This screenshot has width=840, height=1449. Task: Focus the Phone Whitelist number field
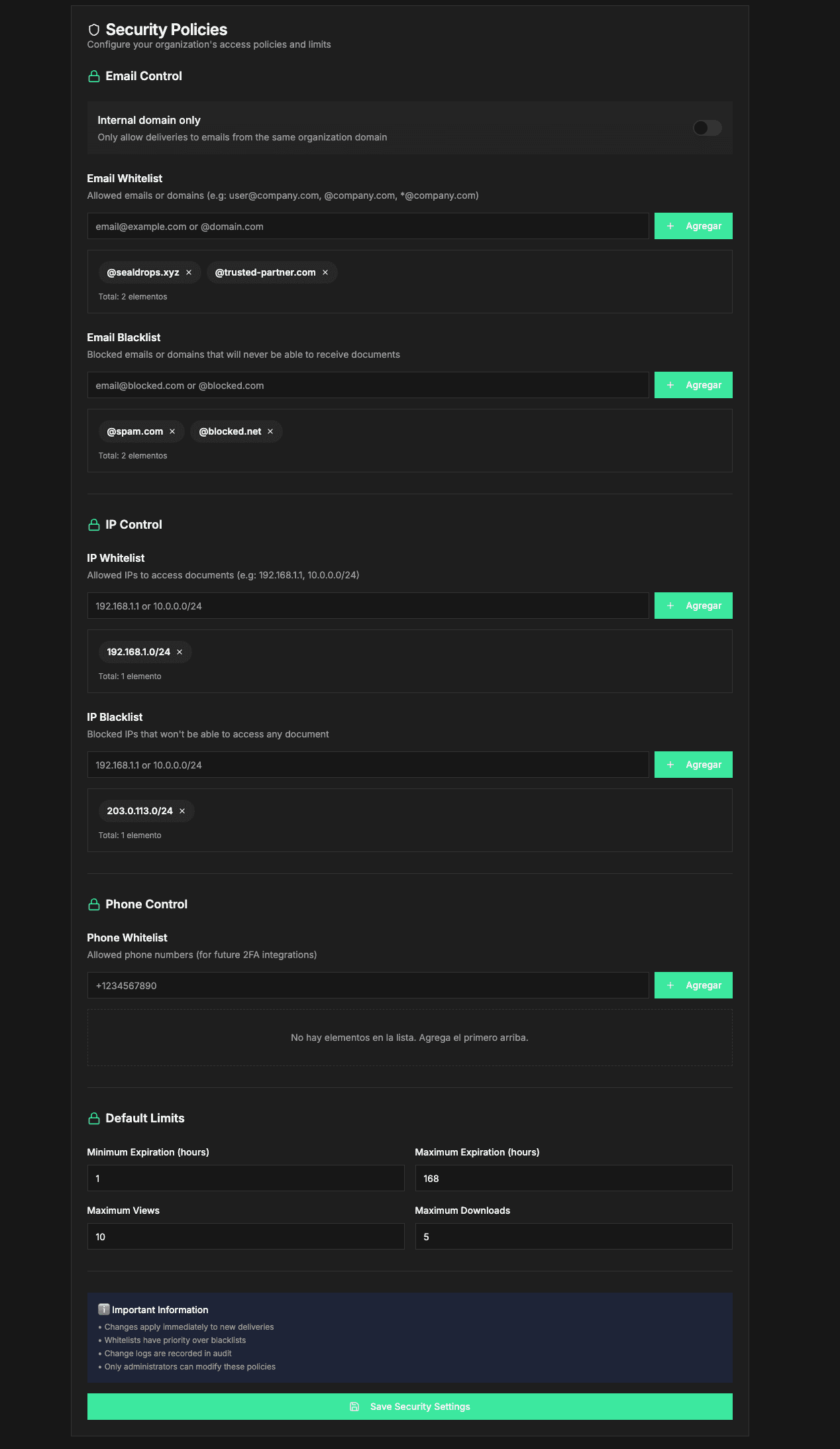coord(368,986)
